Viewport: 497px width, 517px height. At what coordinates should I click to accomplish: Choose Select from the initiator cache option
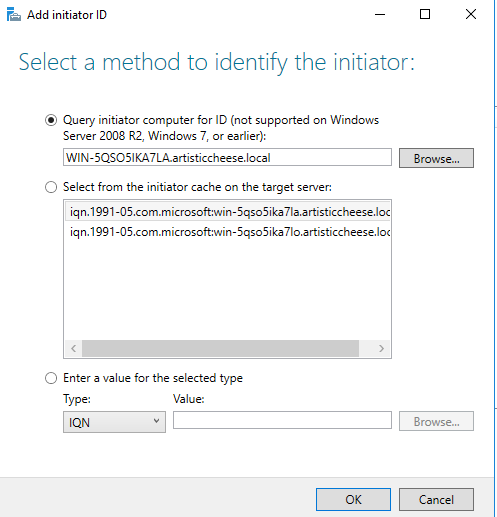[x=51, y=187]
